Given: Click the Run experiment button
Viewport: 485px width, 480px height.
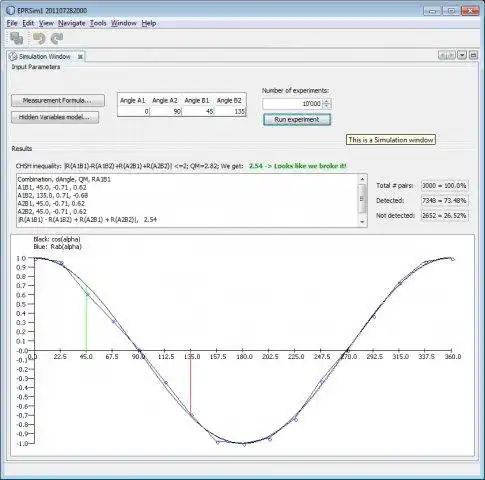Looking at the screenshot, I should 297,120.
